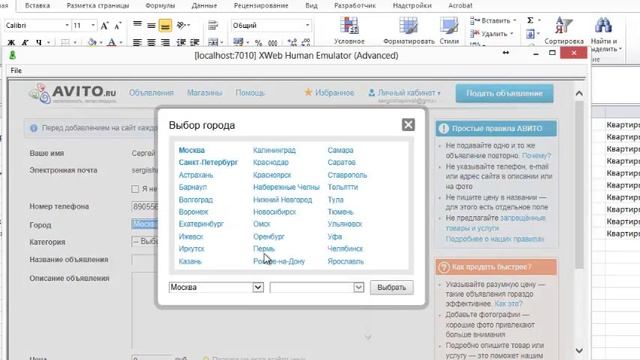
Task: Select Москва in the city list
Action: point(191,150)
